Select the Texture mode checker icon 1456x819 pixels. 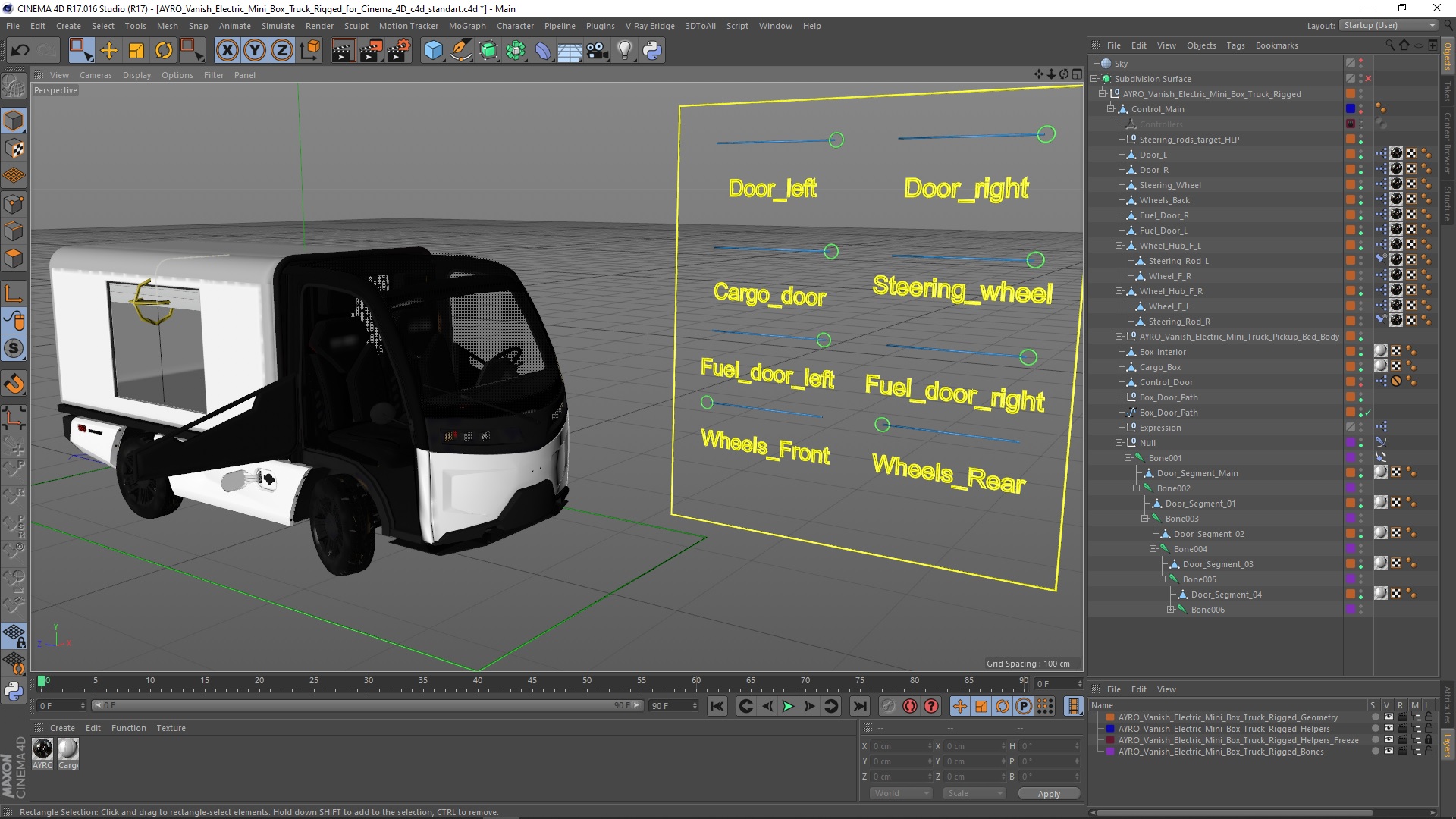14,149
